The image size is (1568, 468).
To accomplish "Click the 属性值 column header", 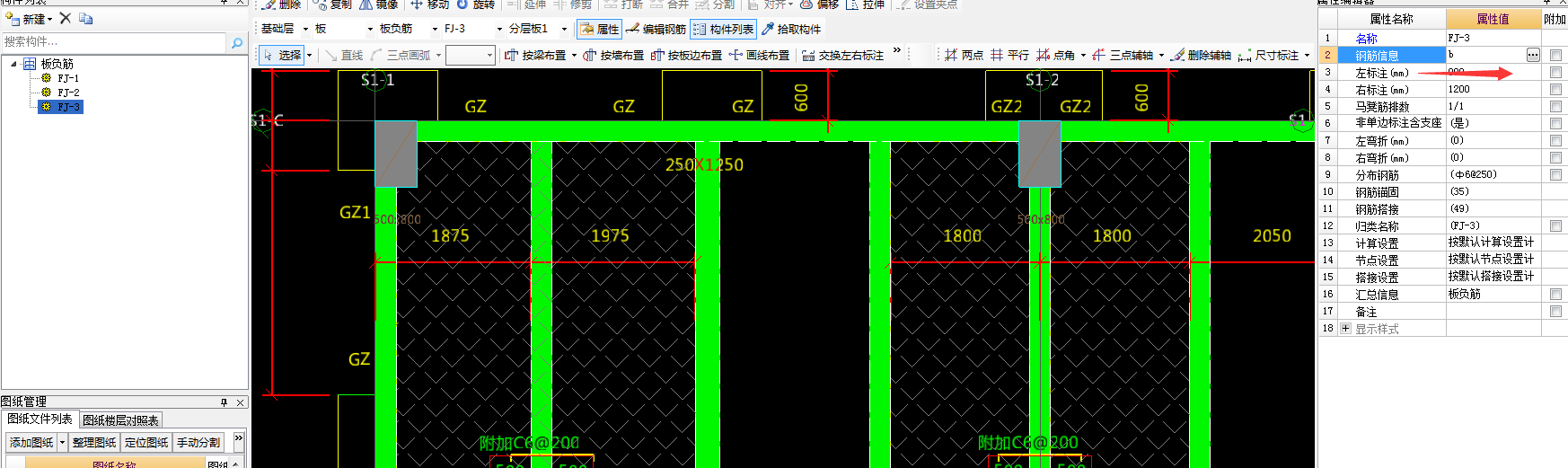I will [x=1493, y=19].
